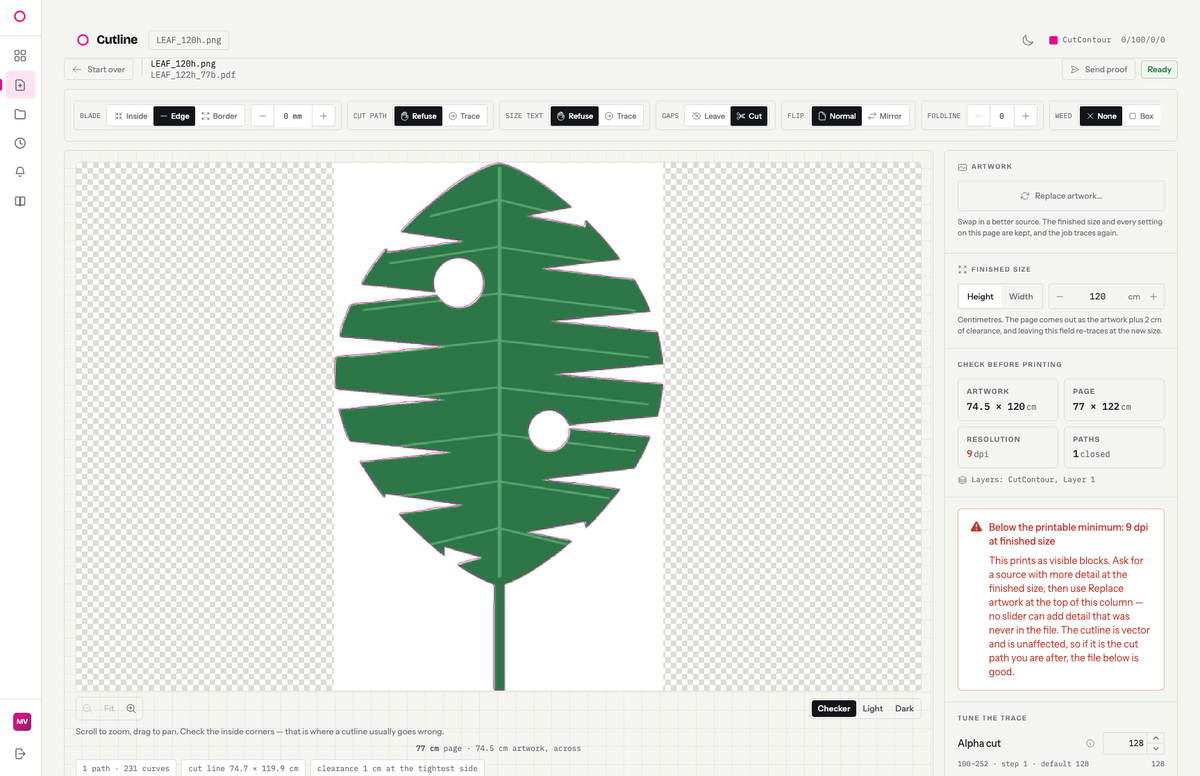This screenshot has width=1200, height=776.
Task: Click the output file LEAF_122h_77b.pdf
Action: coord(193,74)
